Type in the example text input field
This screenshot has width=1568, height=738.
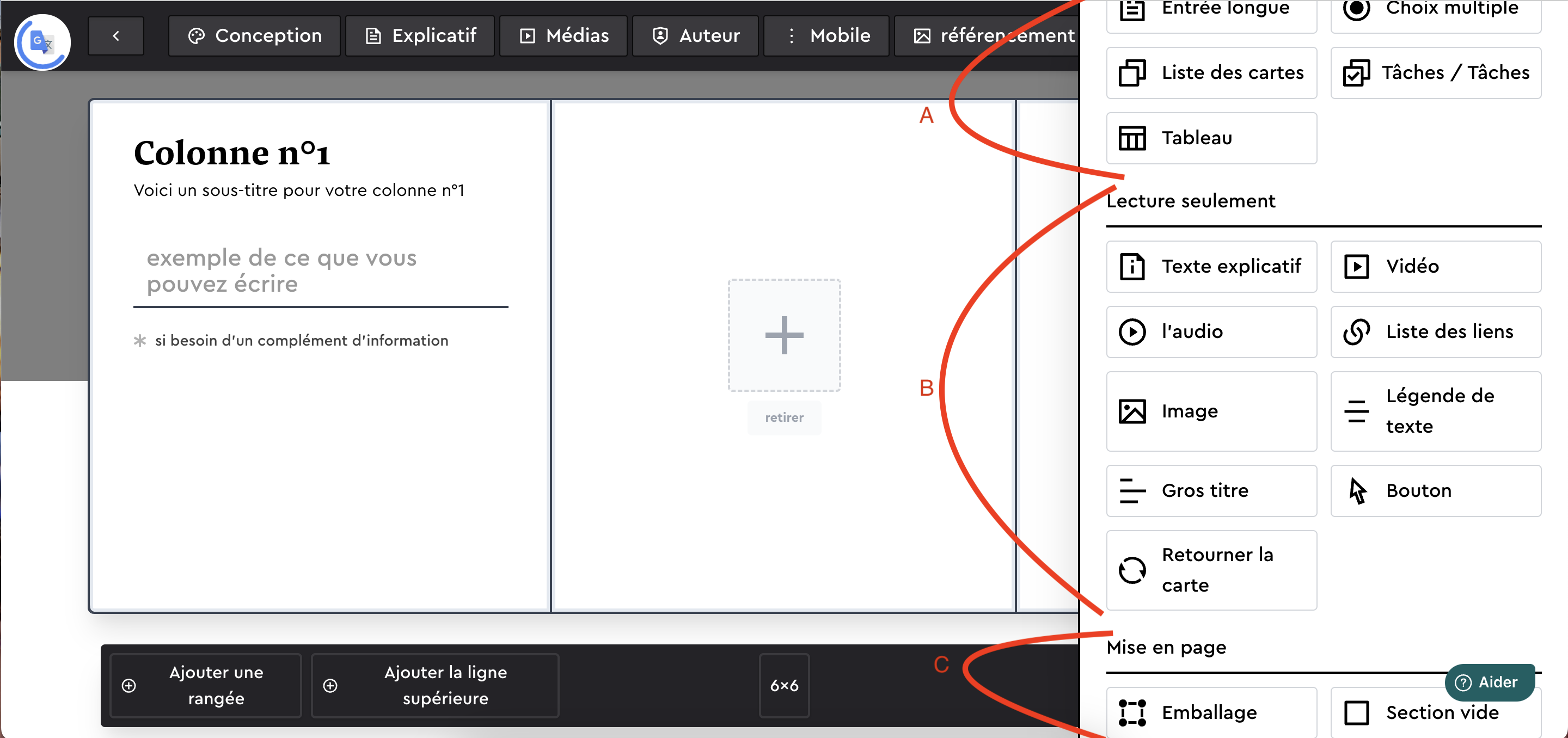click(320, 272)
